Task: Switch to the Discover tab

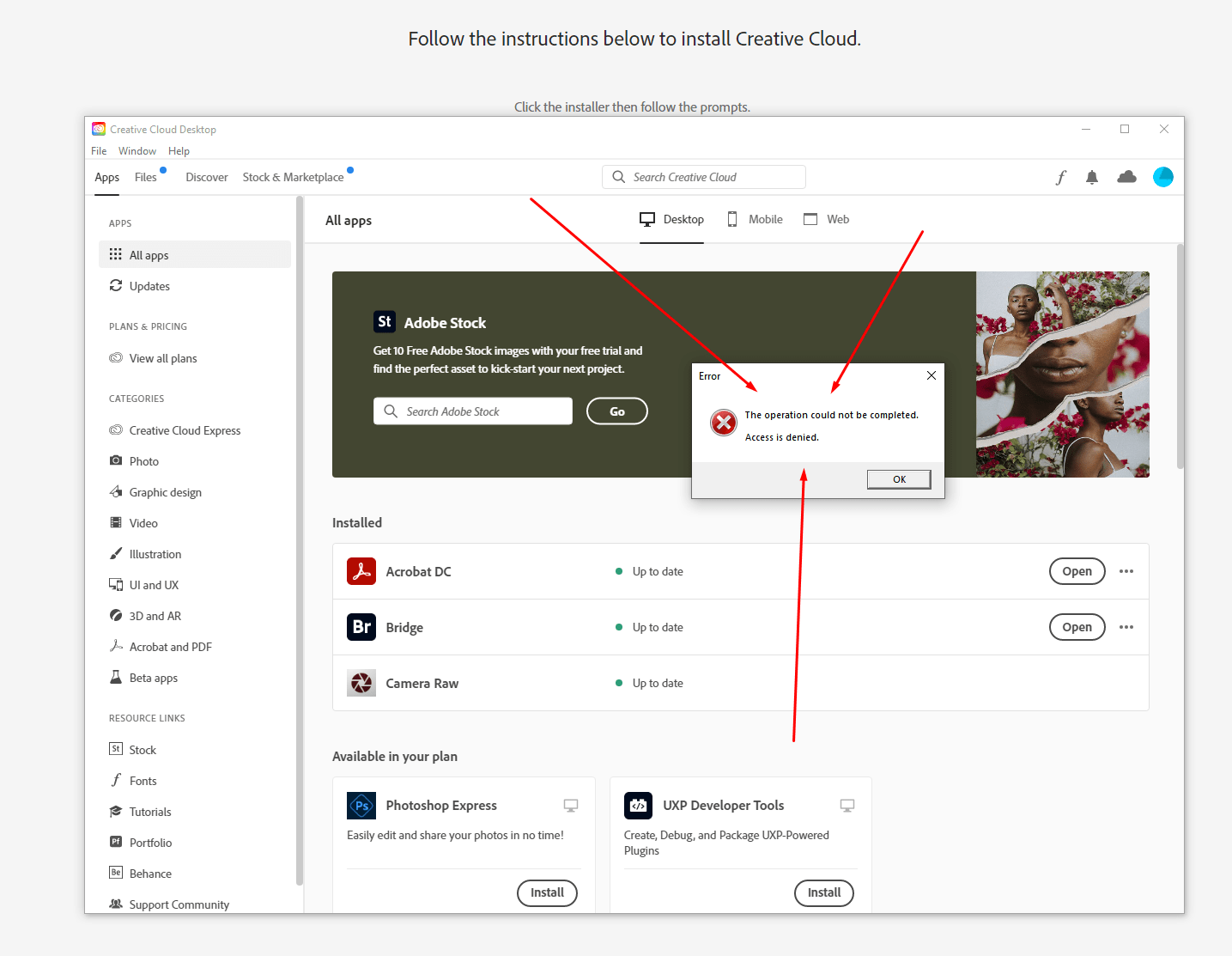Action: point(207,177)
